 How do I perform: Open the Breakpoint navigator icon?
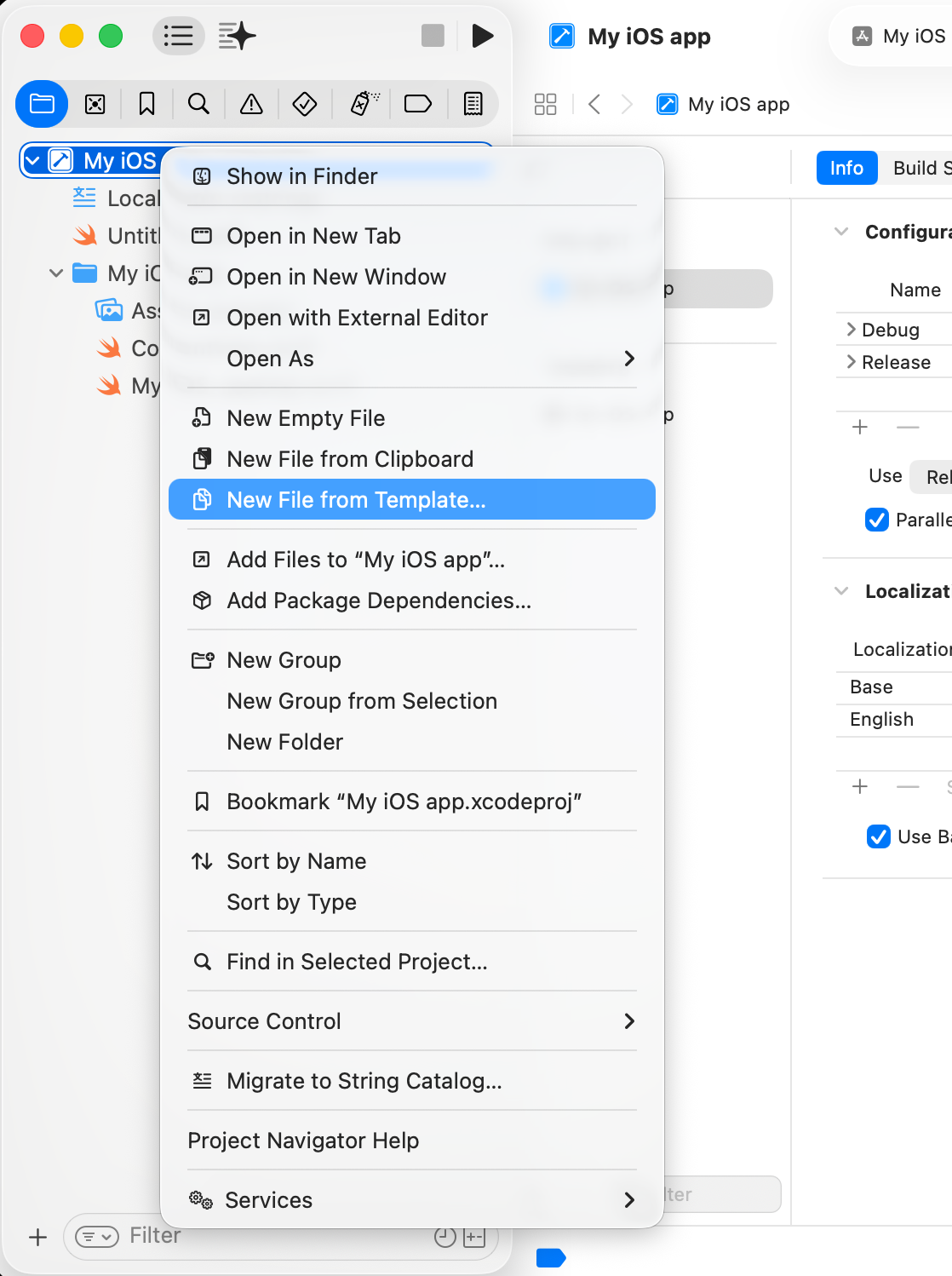click(x=417, y=104)
